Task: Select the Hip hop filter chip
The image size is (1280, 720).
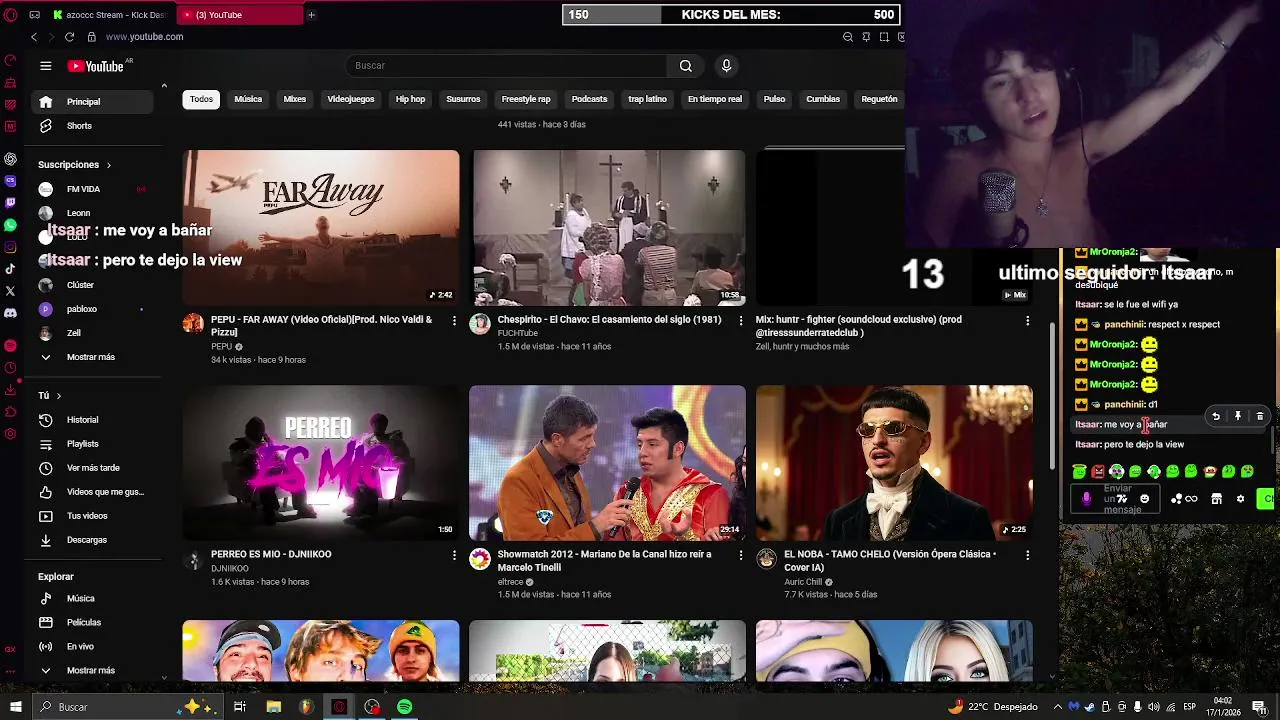Action: (410, 99)
